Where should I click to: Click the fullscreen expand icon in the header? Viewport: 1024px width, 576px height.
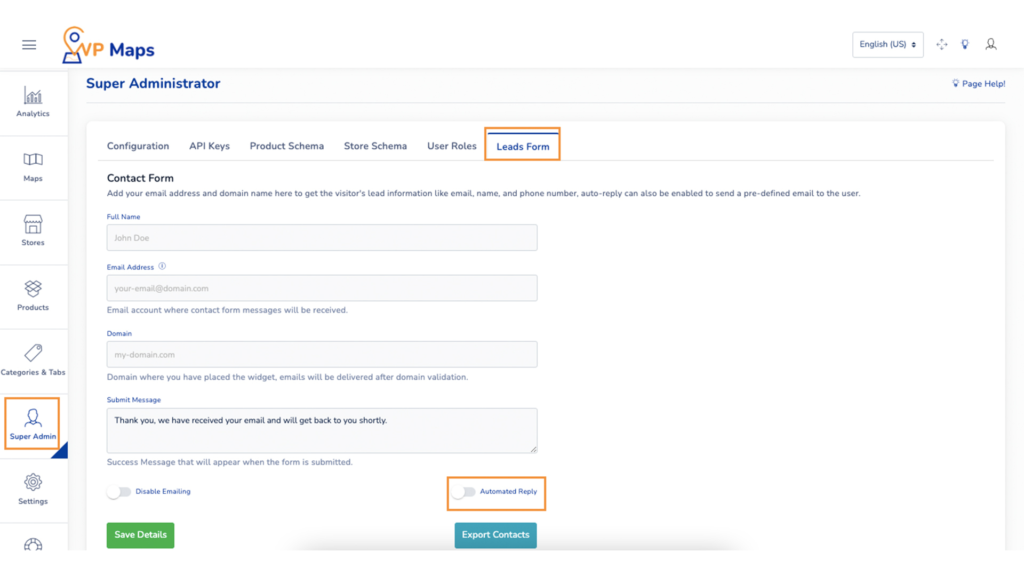941,44
